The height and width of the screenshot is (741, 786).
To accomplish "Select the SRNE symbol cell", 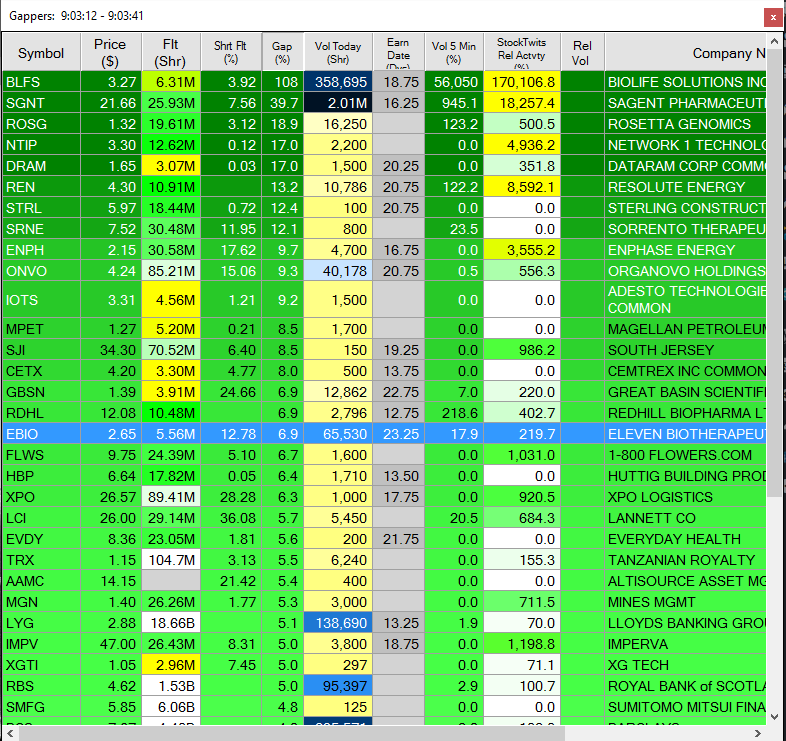I will tap(41, 229).
